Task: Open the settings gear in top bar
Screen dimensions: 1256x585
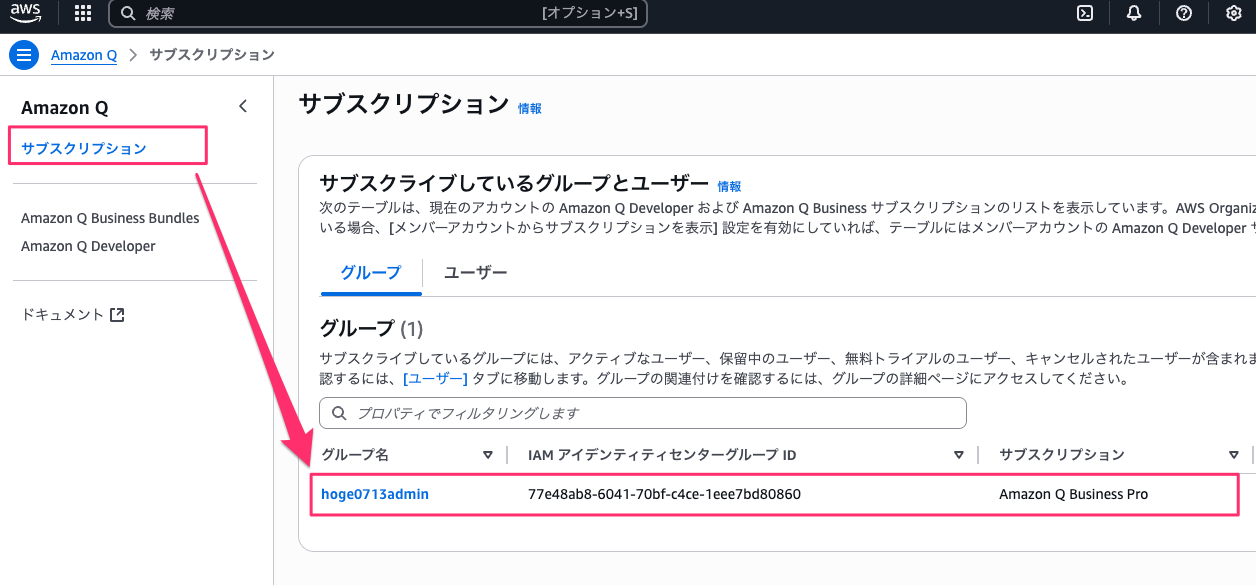Action: click(x=1233, y=14)
